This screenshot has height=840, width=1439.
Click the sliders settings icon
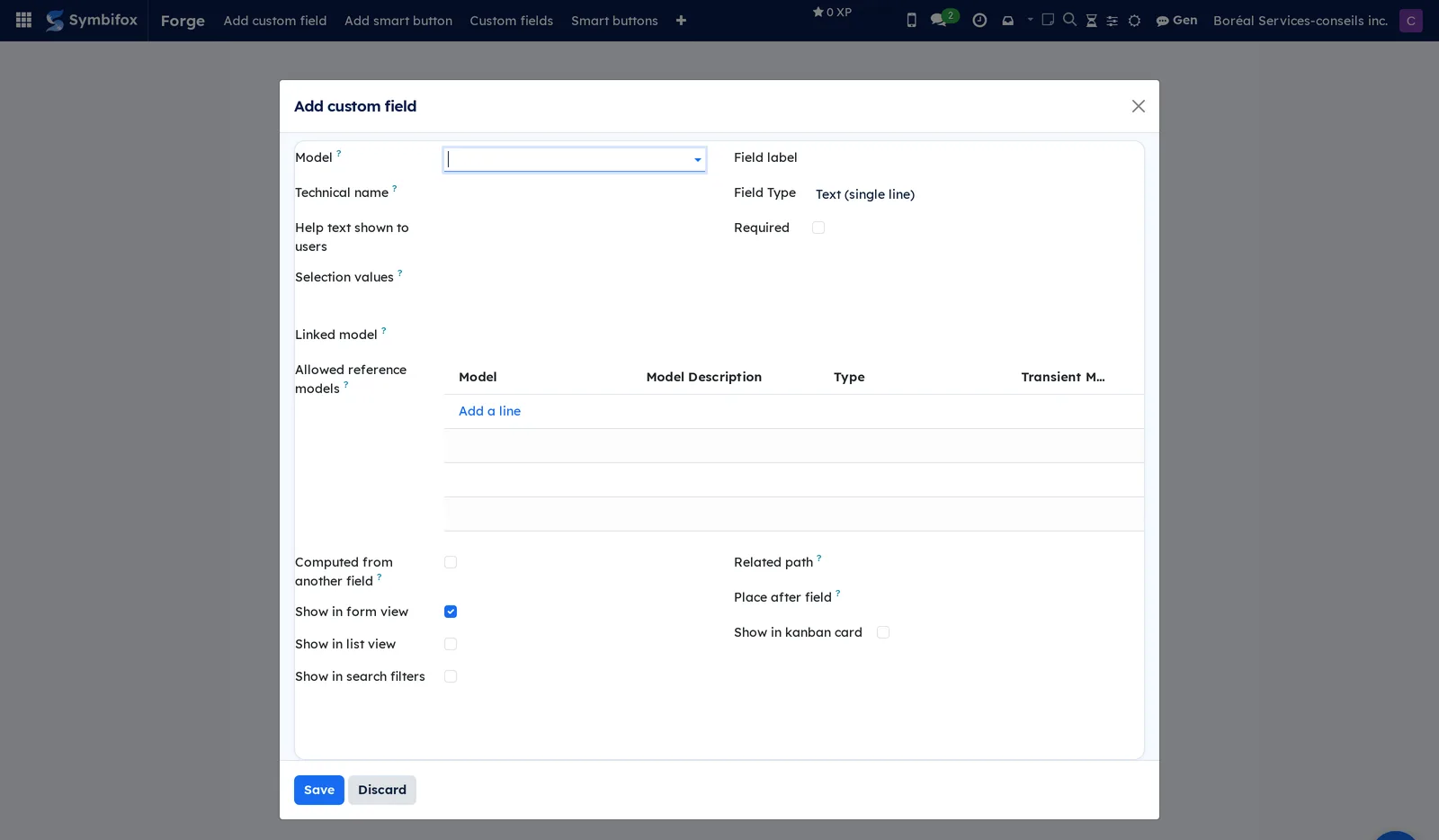1112,21
